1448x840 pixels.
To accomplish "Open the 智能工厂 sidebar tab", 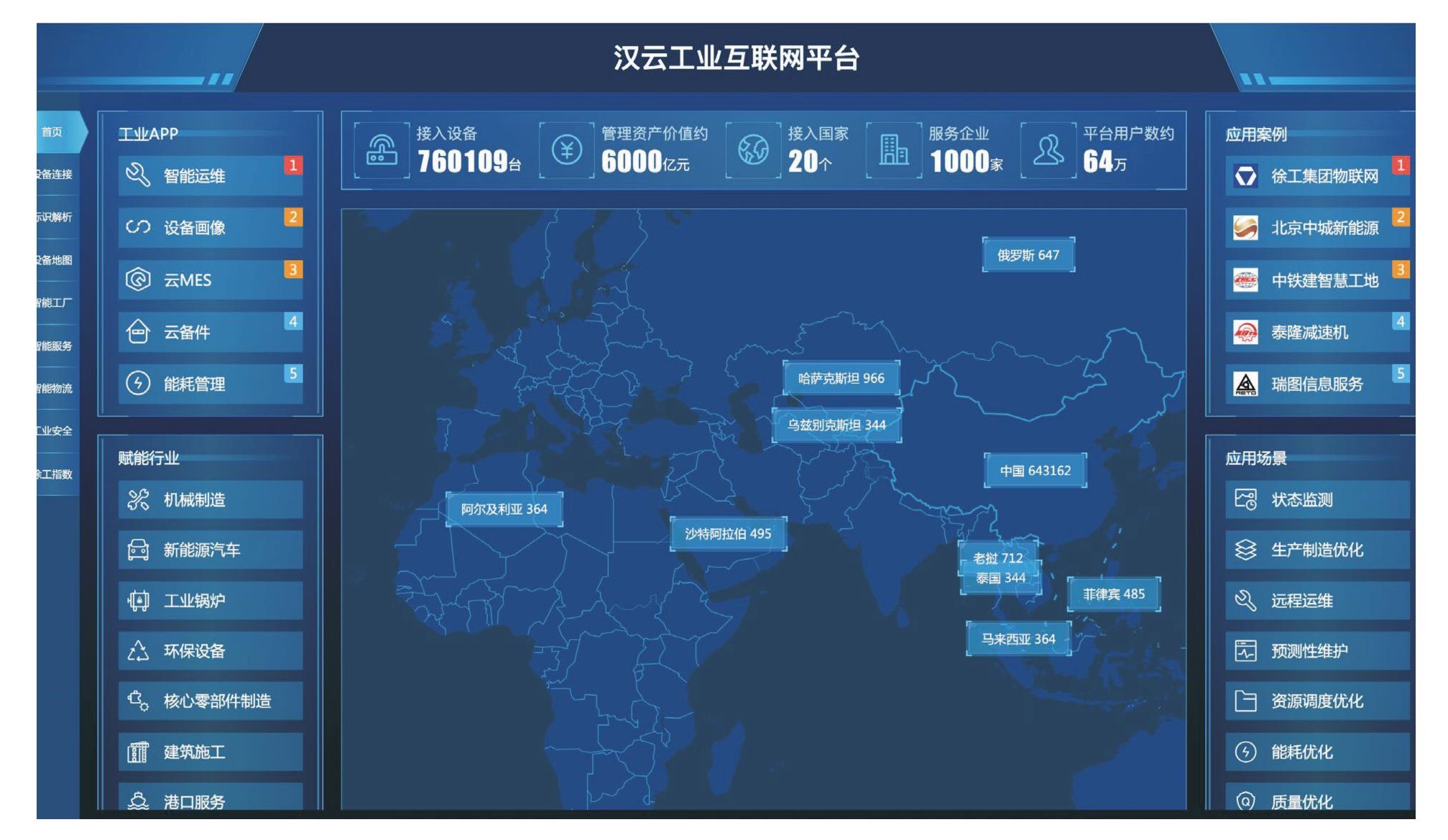I will (x=55, y=303).
